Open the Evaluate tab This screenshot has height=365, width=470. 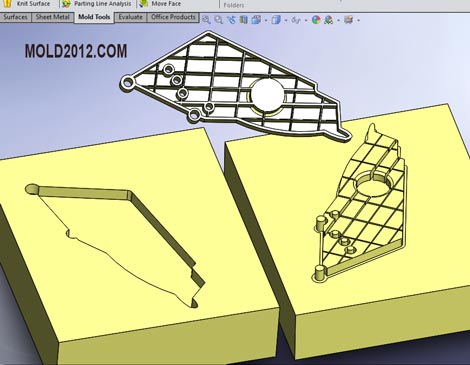pyautogui.click(x=130, y=17)
